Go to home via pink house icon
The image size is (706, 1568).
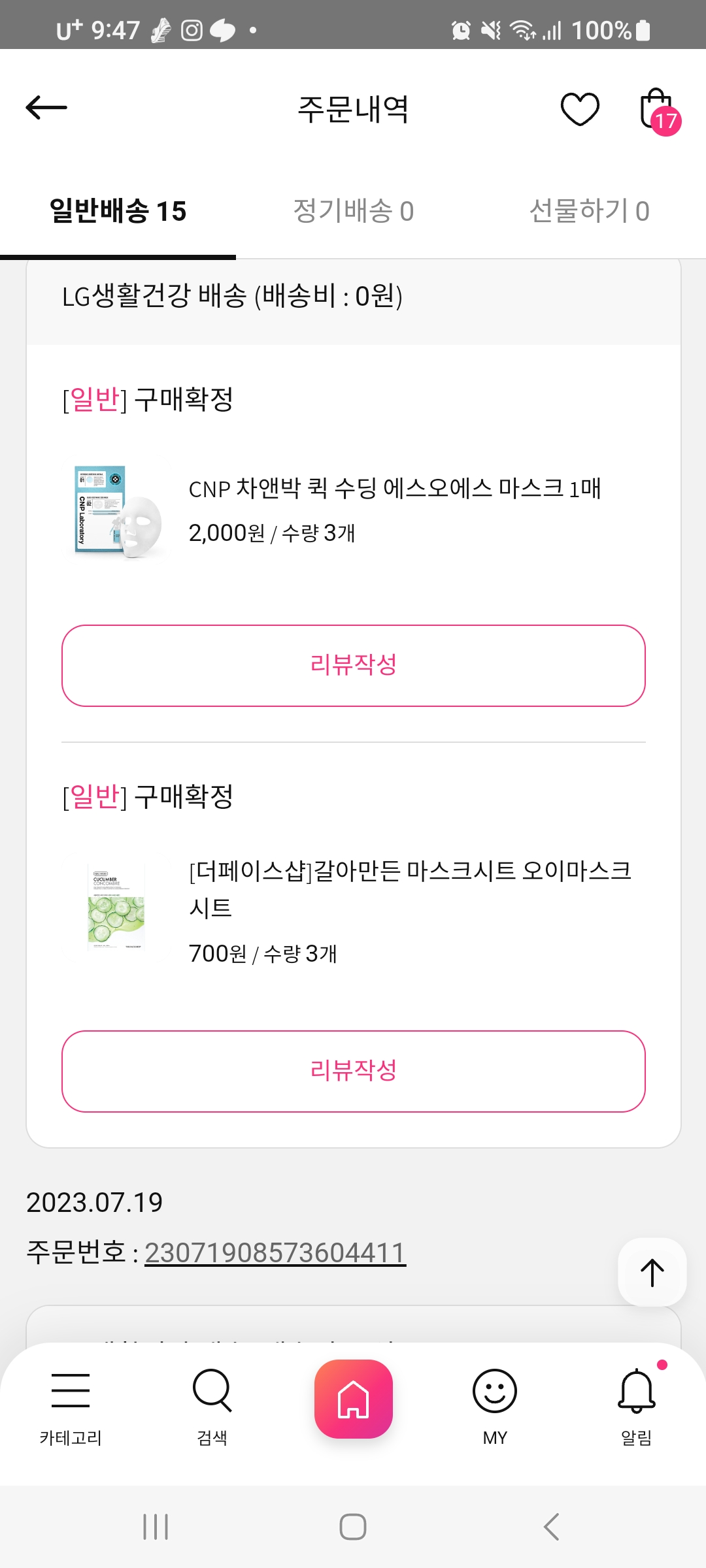point(353,1399)
